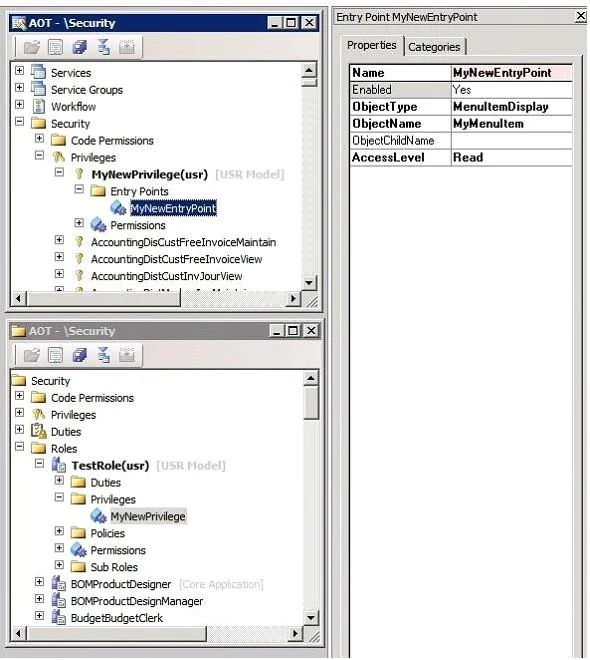Click the Properties sheet icon in top AOT toolbar
The image size is (590, 660).
56,47
